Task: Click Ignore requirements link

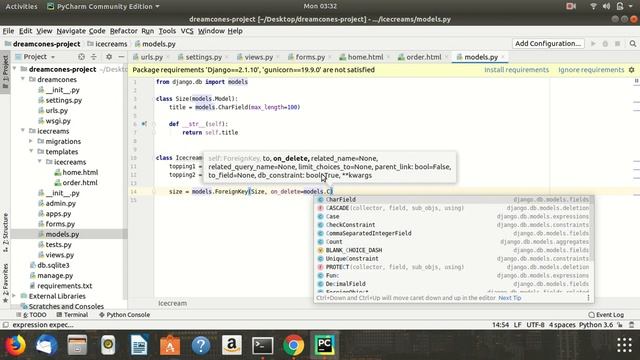Action: [x=591, y=70]
